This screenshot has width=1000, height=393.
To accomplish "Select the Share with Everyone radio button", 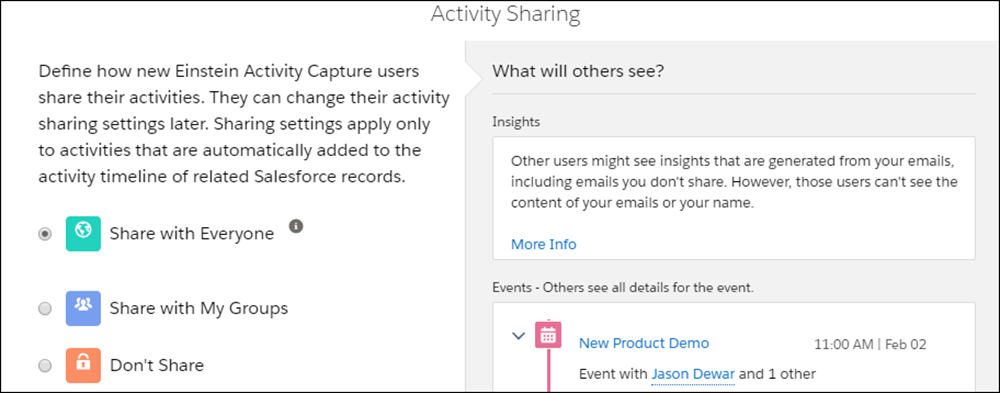I will pos(45,234).
